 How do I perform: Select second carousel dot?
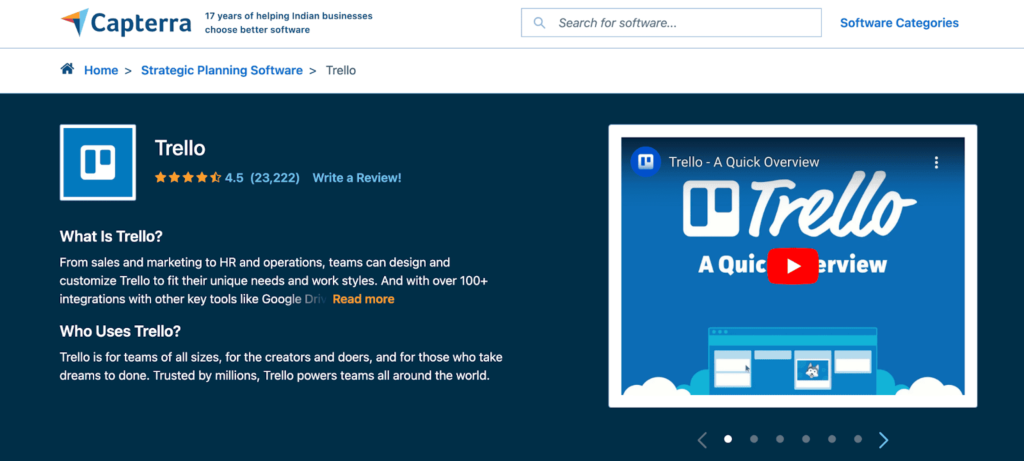(754, 439)
